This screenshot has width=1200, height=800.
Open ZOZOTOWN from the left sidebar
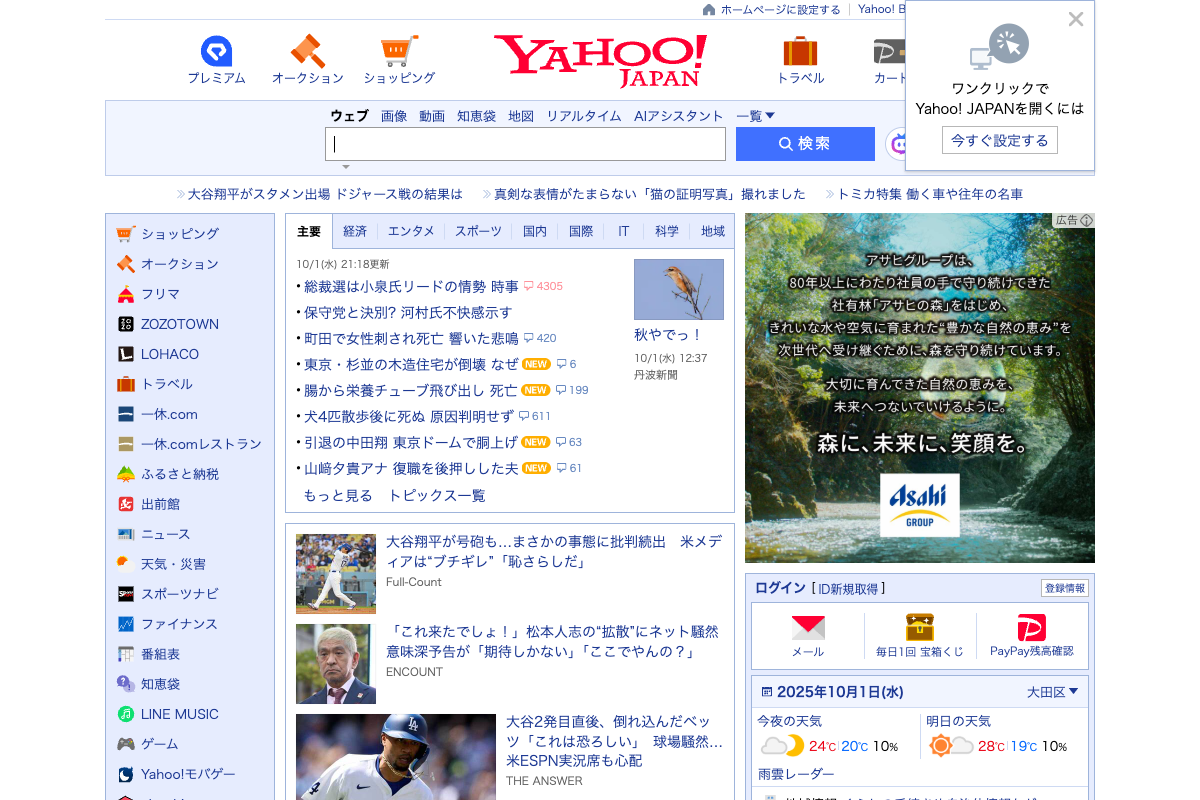179,324
